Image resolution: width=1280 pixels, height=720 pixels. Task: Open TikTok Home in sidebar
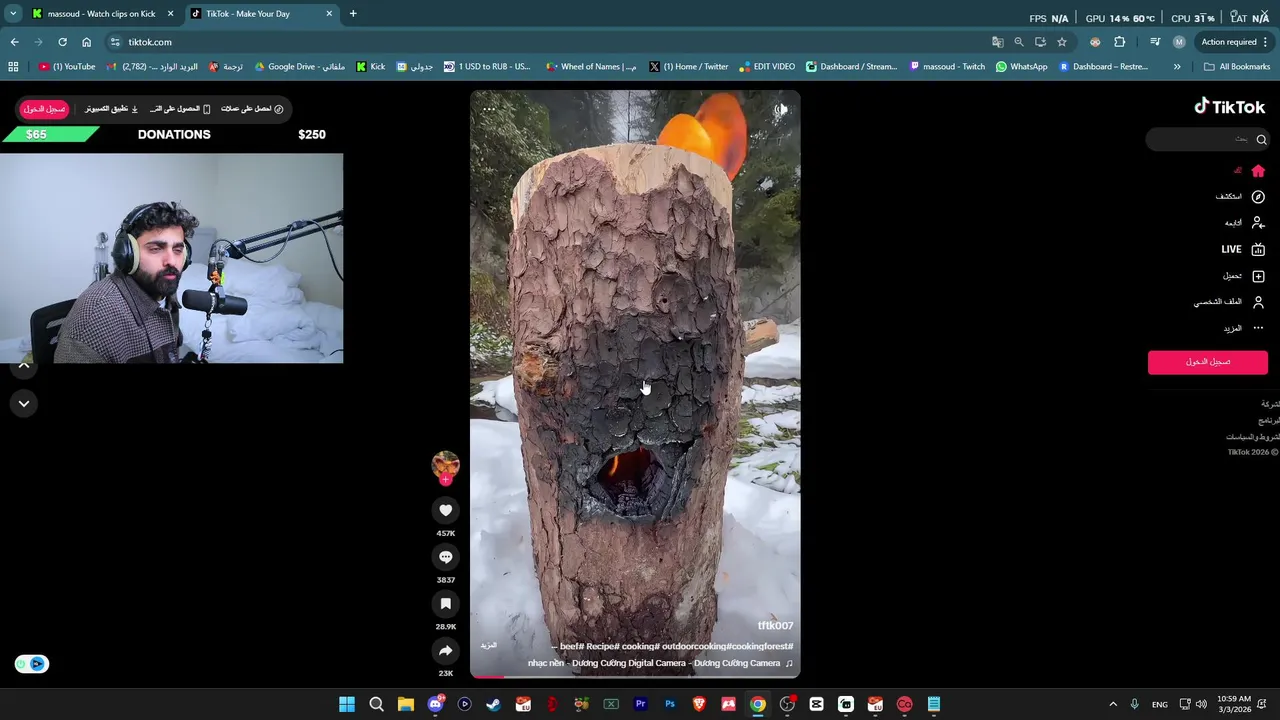click(1258, 171)
